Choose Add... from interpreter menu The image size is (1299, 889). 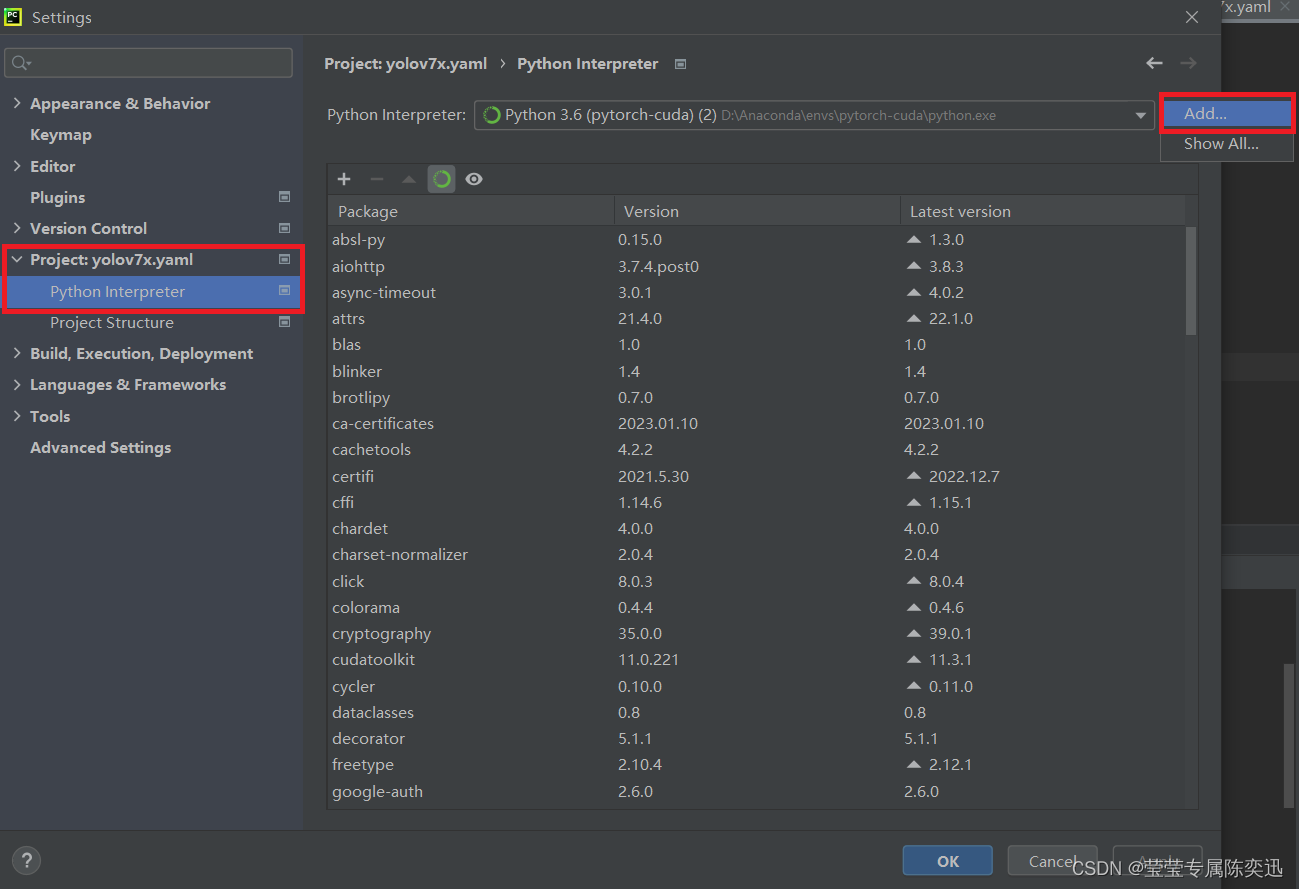click(x=1227, y=113)
